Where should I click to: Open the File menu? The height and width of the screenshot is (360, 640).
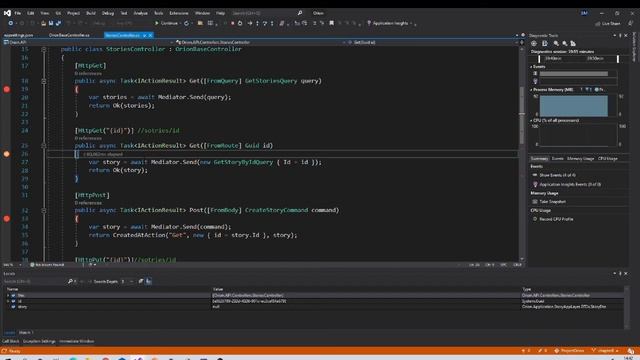(18, 13)
